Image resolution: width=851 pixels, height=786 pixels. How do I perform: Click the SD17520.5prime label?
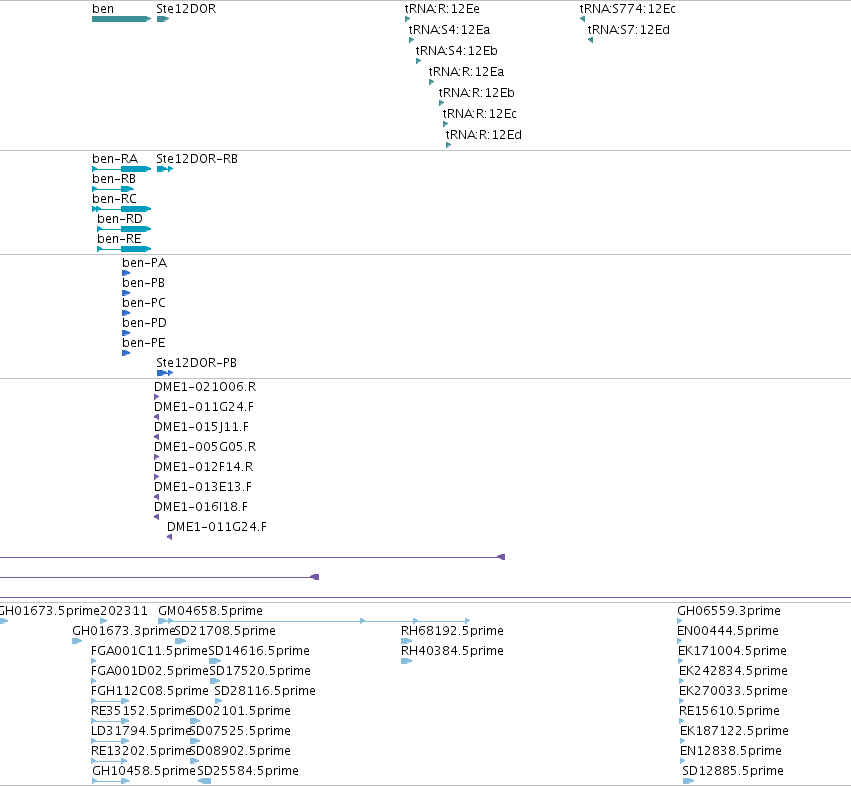point(260,671)
